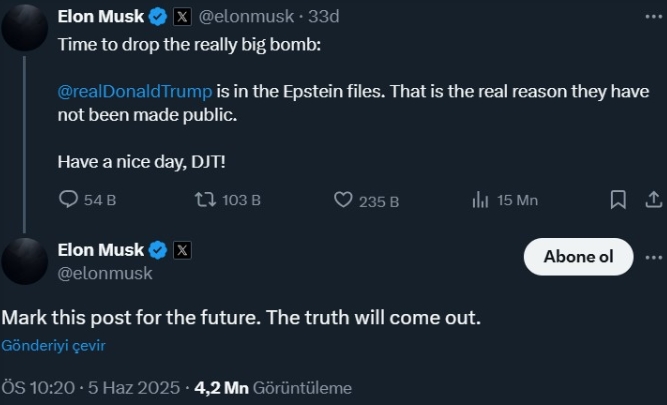Translate post via Gönderiyi çevir link

click(53, 345)
